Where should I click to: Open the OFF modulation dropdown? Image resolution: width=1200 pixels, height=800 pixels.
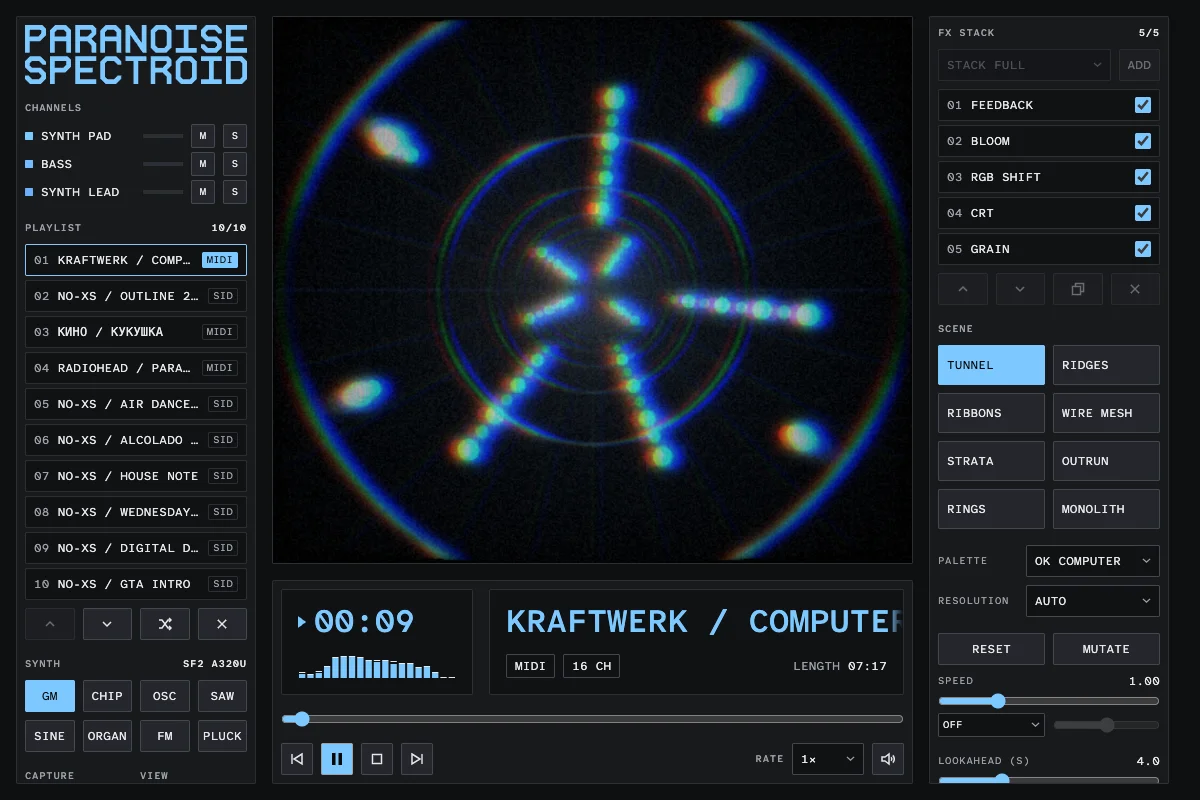coord(991,725)
